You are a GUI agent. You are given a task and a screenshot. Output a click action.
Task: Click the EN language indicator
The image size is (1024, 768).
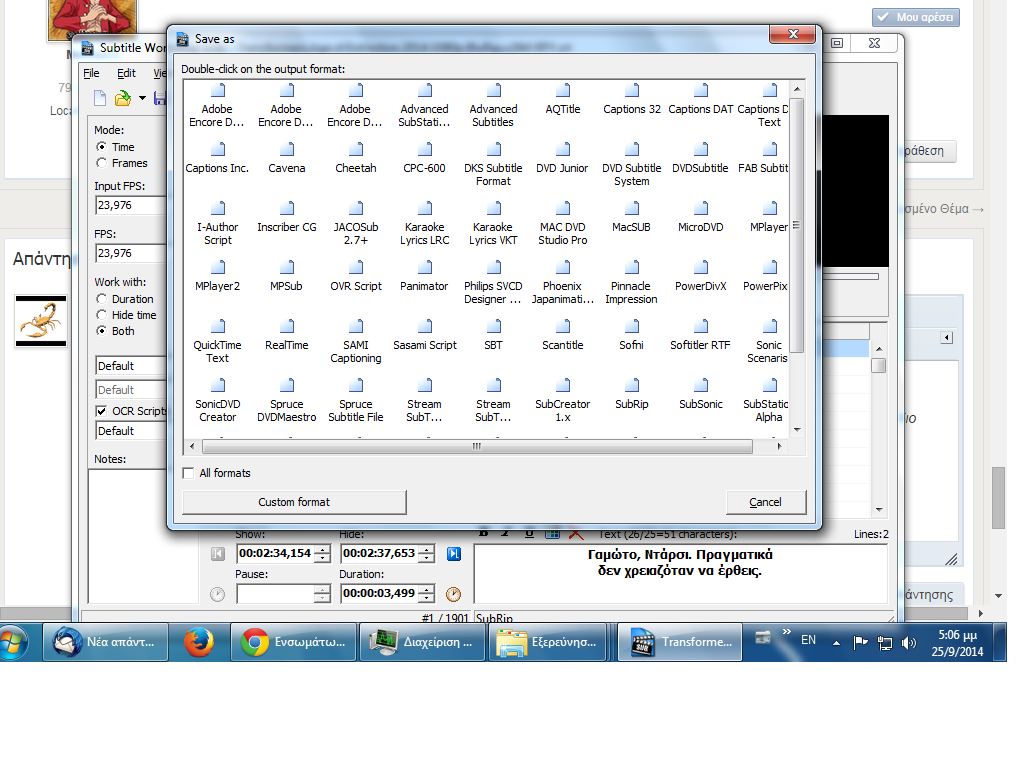808,640
